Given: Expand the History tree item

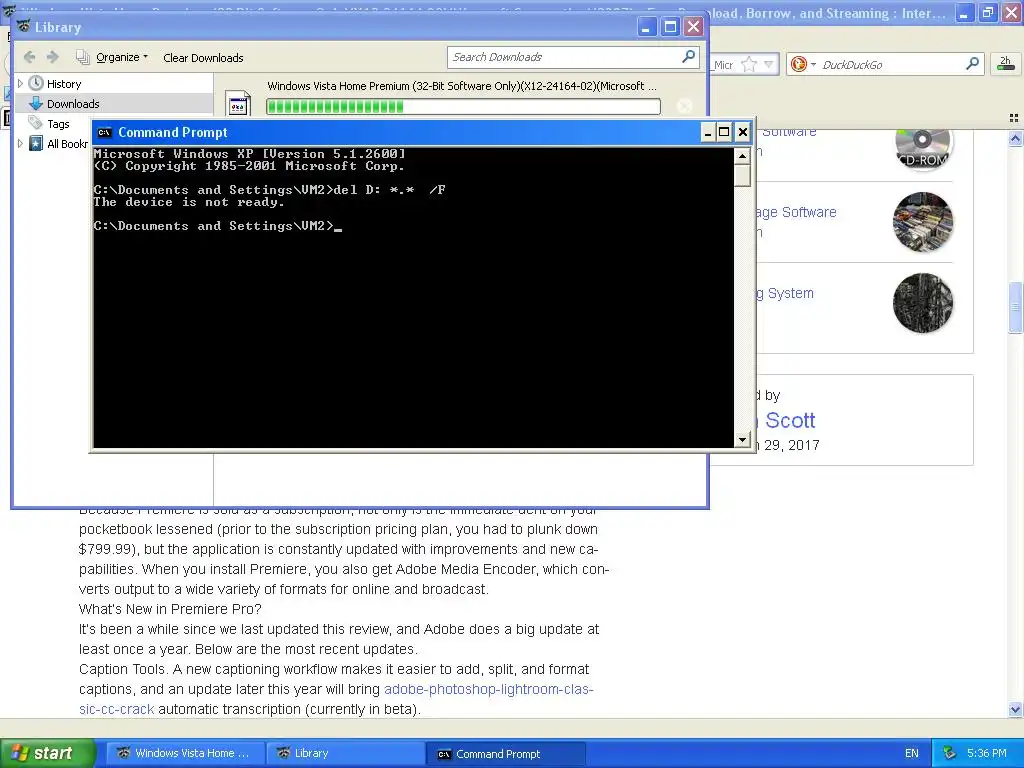Looking at the screenshot, I should click(20, 84).
